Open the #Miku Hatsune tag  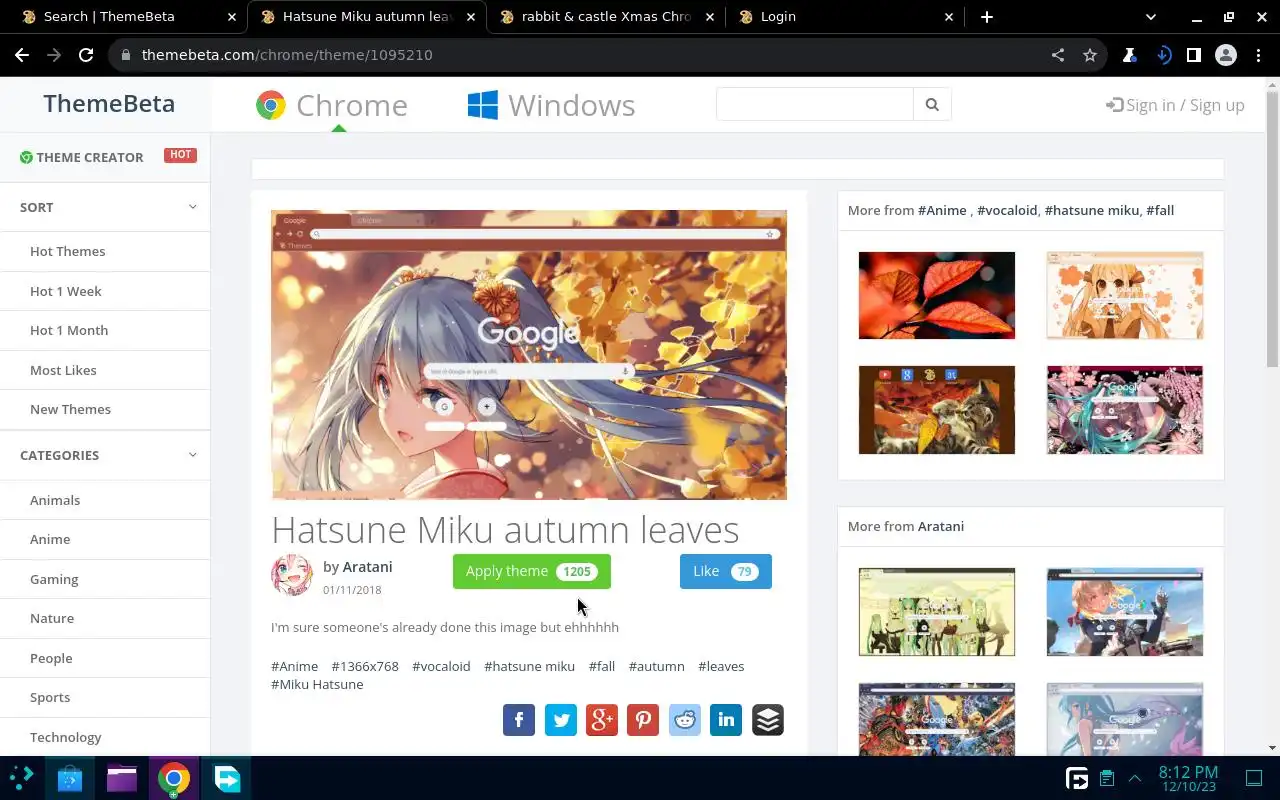pyautogui.click(x=317, y=684)
